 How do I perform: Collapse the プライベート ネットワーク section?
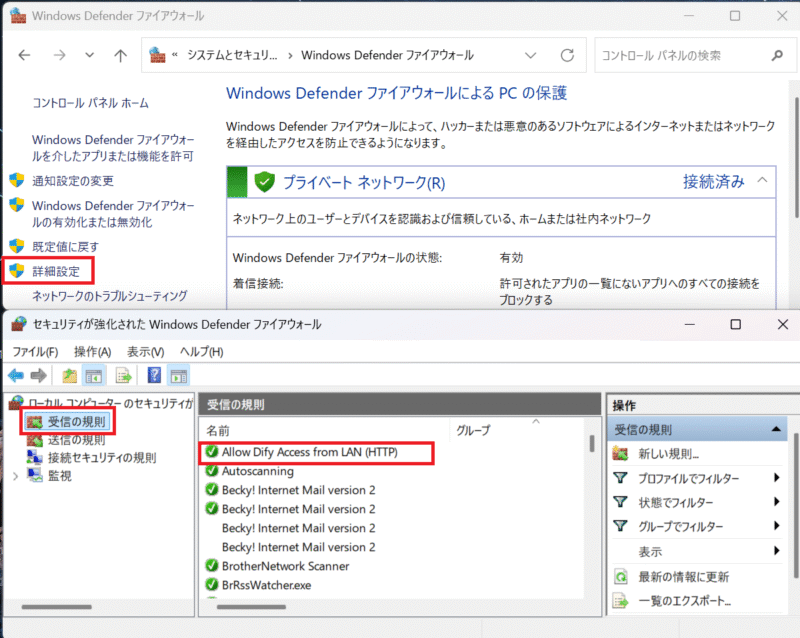coord(762,180)
